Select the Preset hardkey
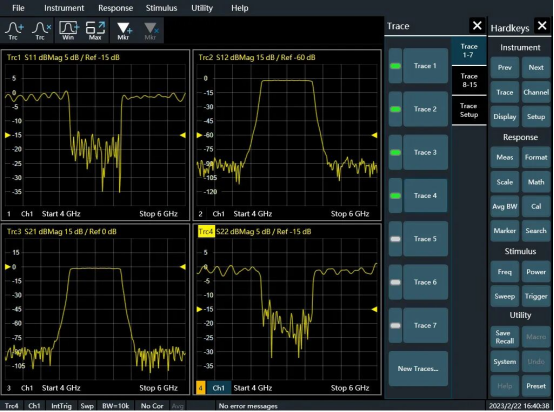 pos(536,386)
